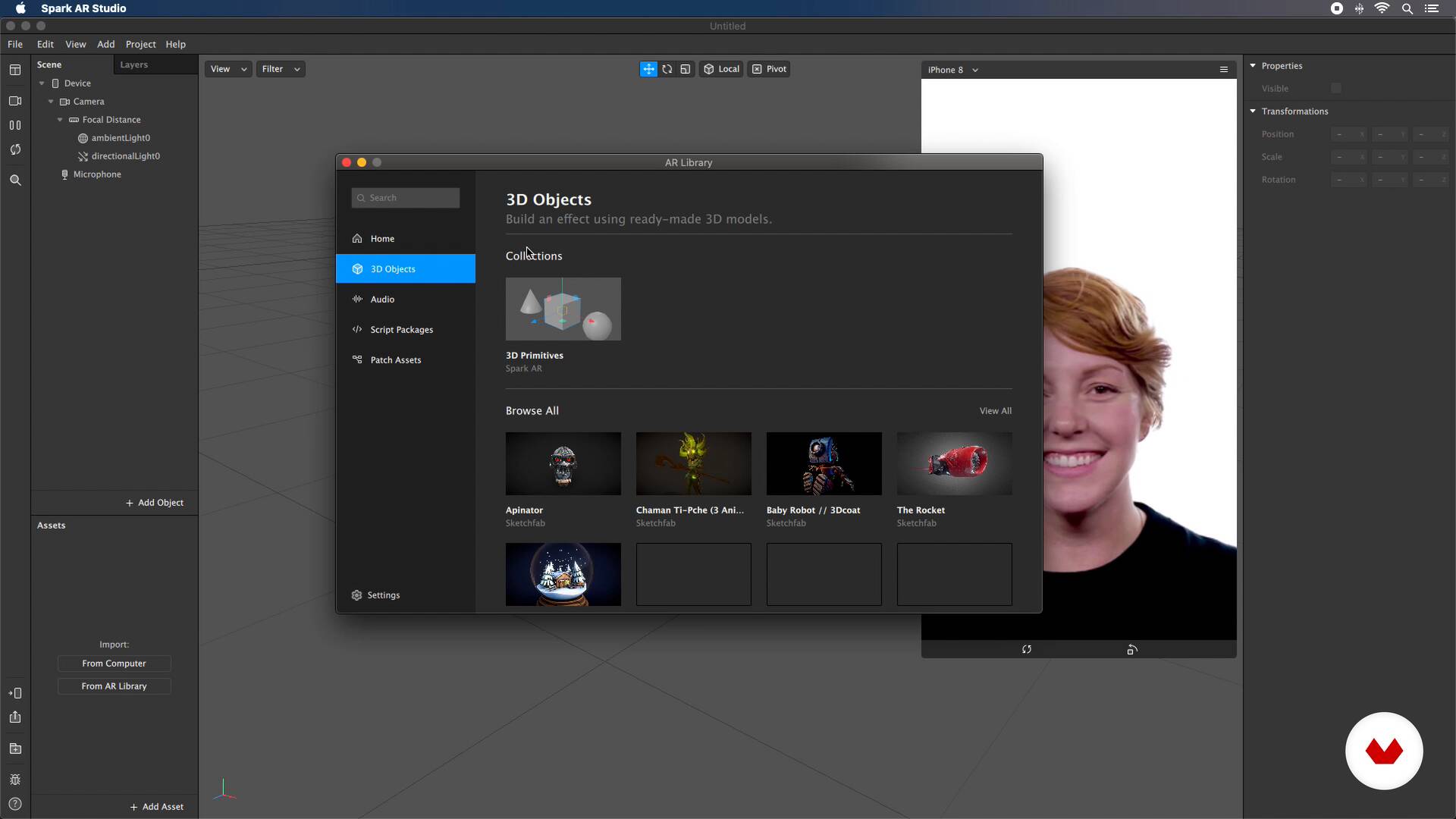Select directionalLight0 in scene tree
Screen dimensions: 1456x819
pyautogui.click(x=125, y=156)
